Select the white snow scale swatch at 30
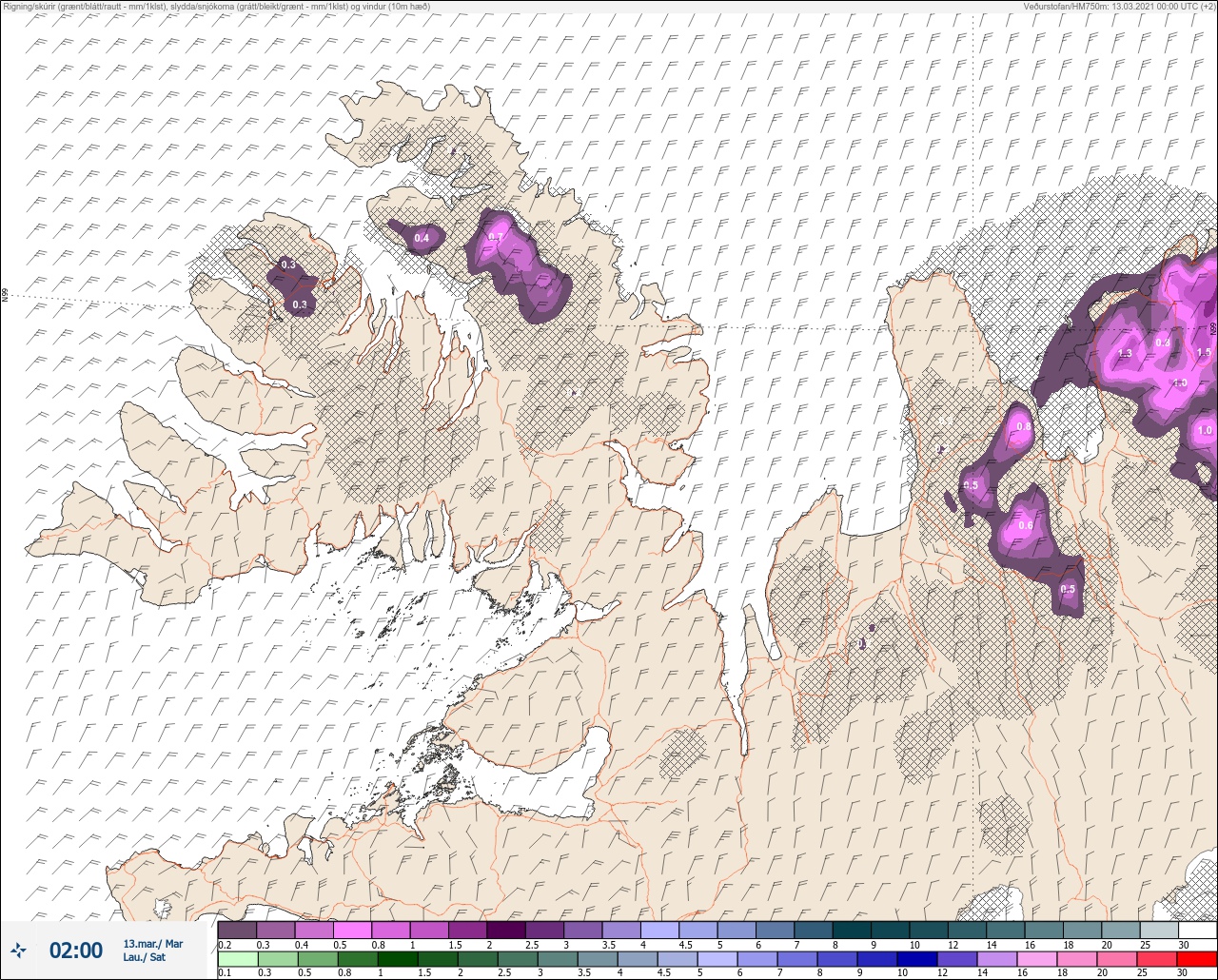The height and width of the screenshot is (980, 1218). 1197,930
